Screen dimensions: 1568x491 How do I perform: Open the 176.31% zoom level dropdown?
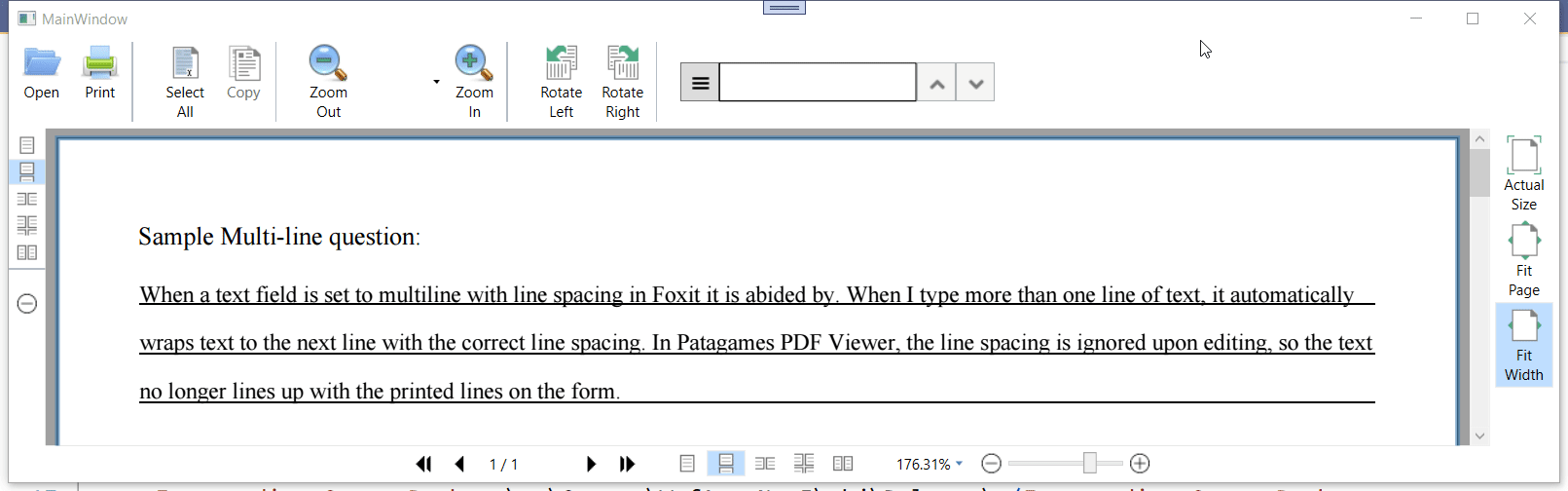pos(959,464)
